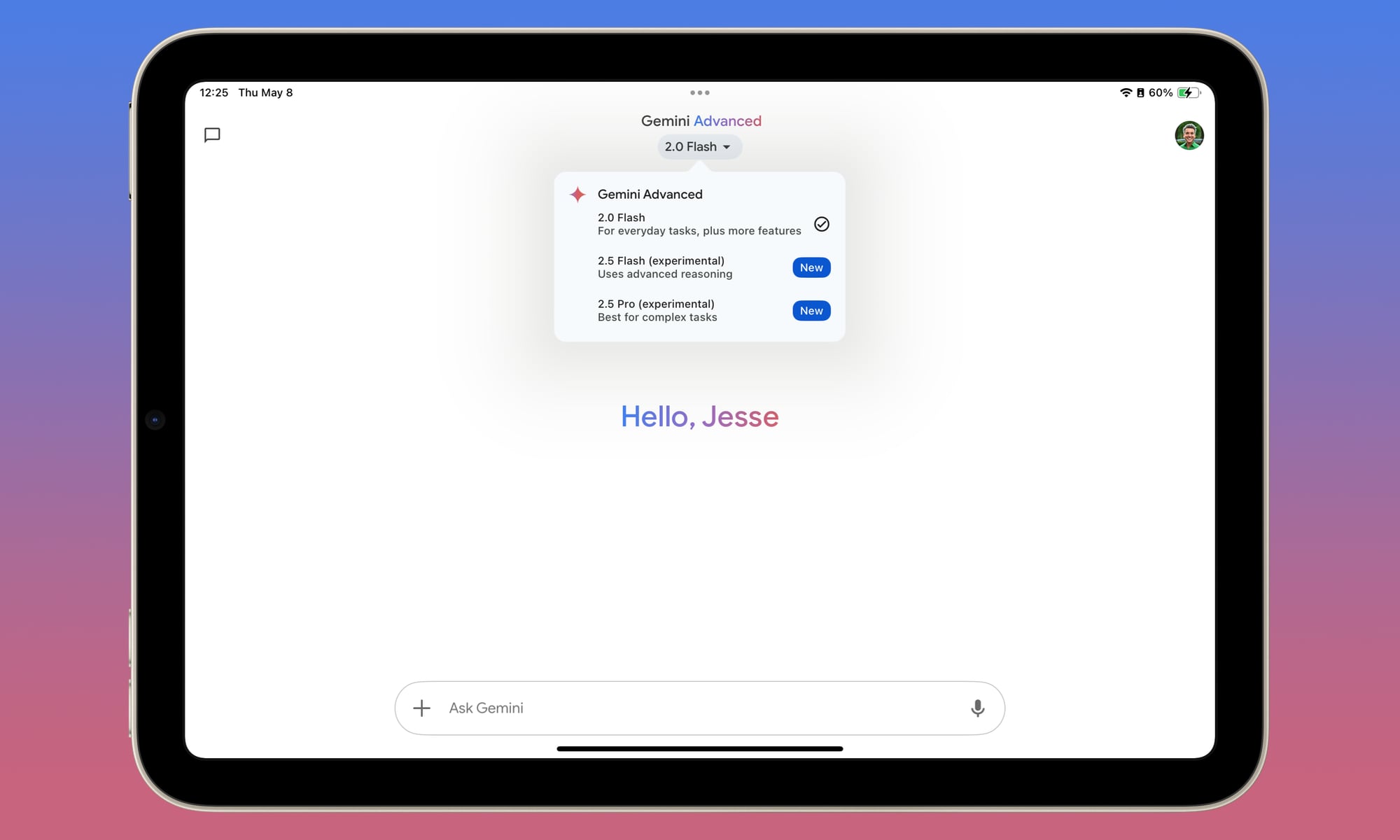Click the New badge next to 2.5 Flash
The height and width of the screenshot is (840, 1400).
coord(811,267)
